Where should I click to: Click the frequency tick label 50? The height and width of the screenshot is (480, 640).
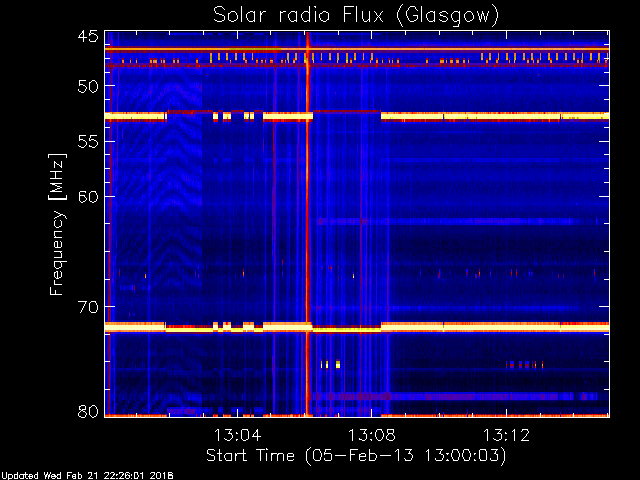click(88, 86)
